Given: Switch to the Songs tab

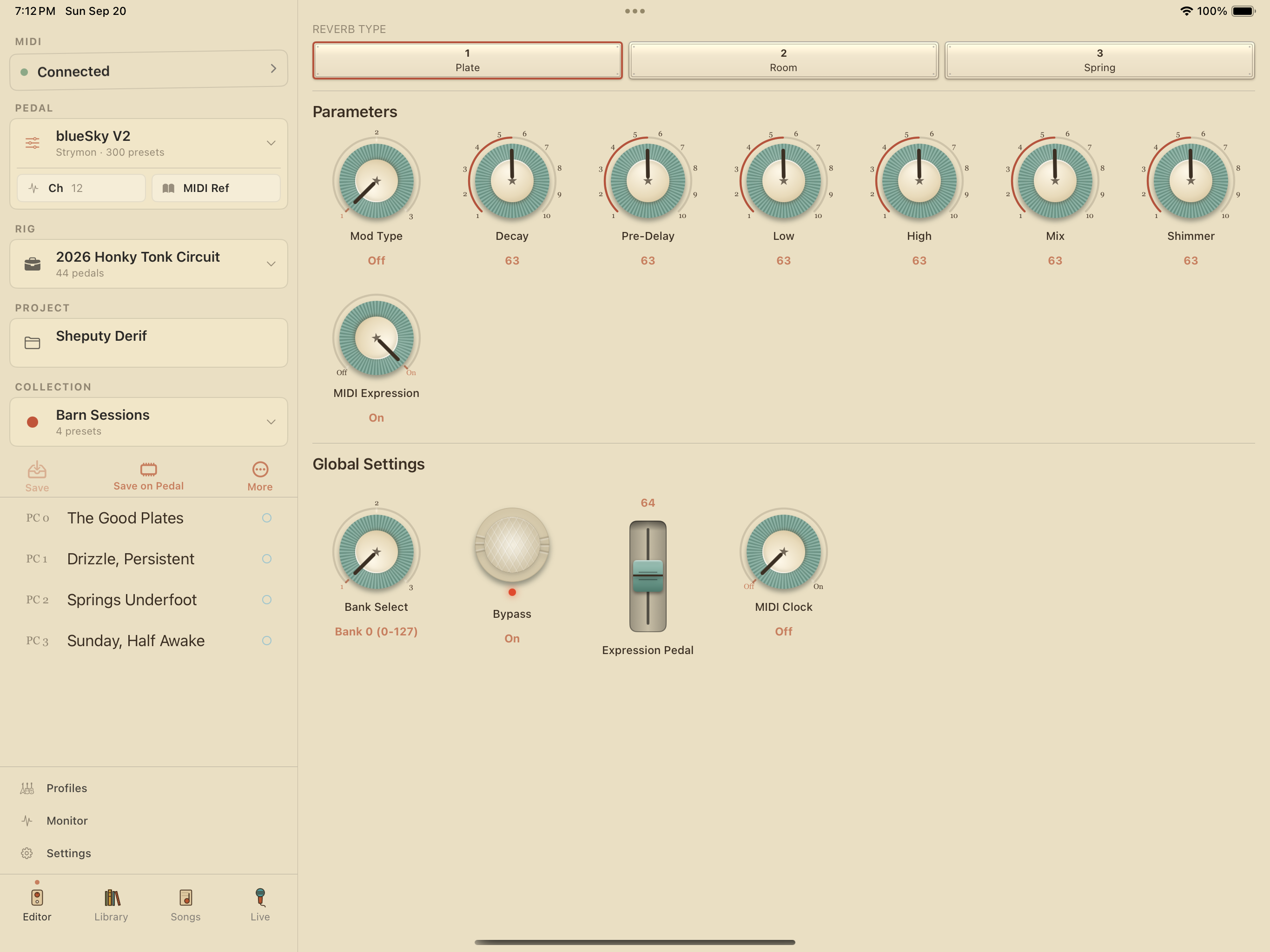Looking at the screenshot, I should 185,904.
